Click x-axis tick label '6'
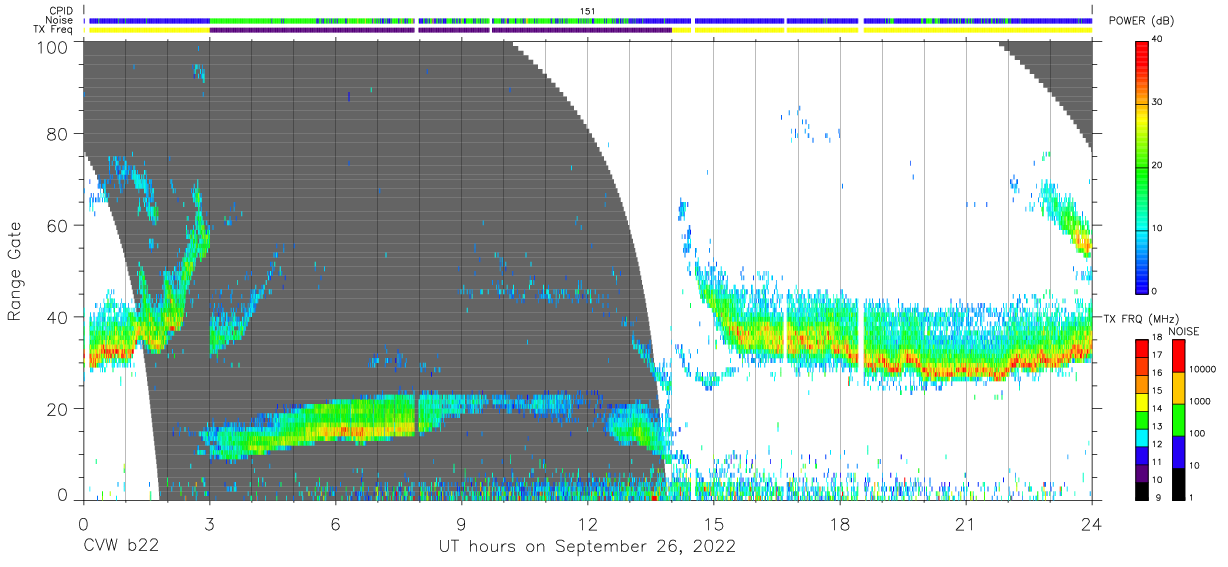Screen dimensions: 1228x567 (x=335, y=523)
